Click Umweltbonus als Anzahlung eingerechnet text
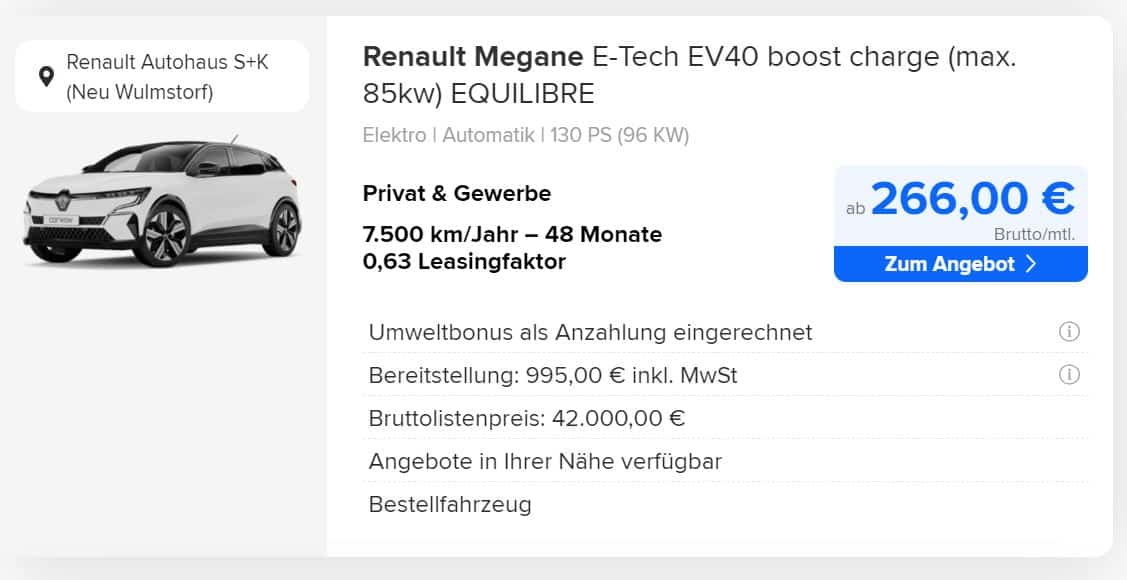The image size is (1127, 580). pyautogui.click(x=590, y=333)
